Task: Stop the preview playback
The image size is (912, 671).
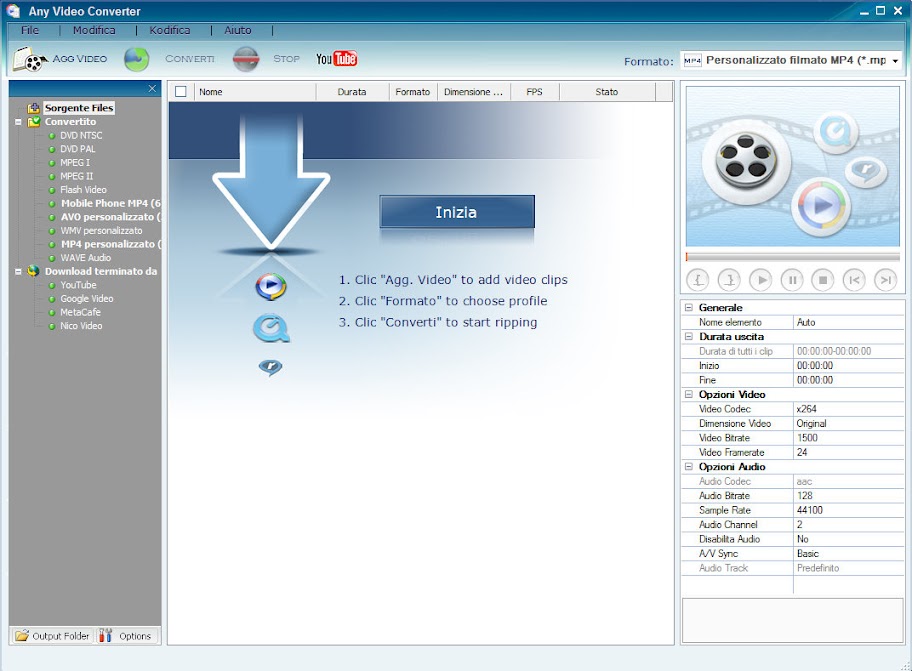Action: pos(823,280)
